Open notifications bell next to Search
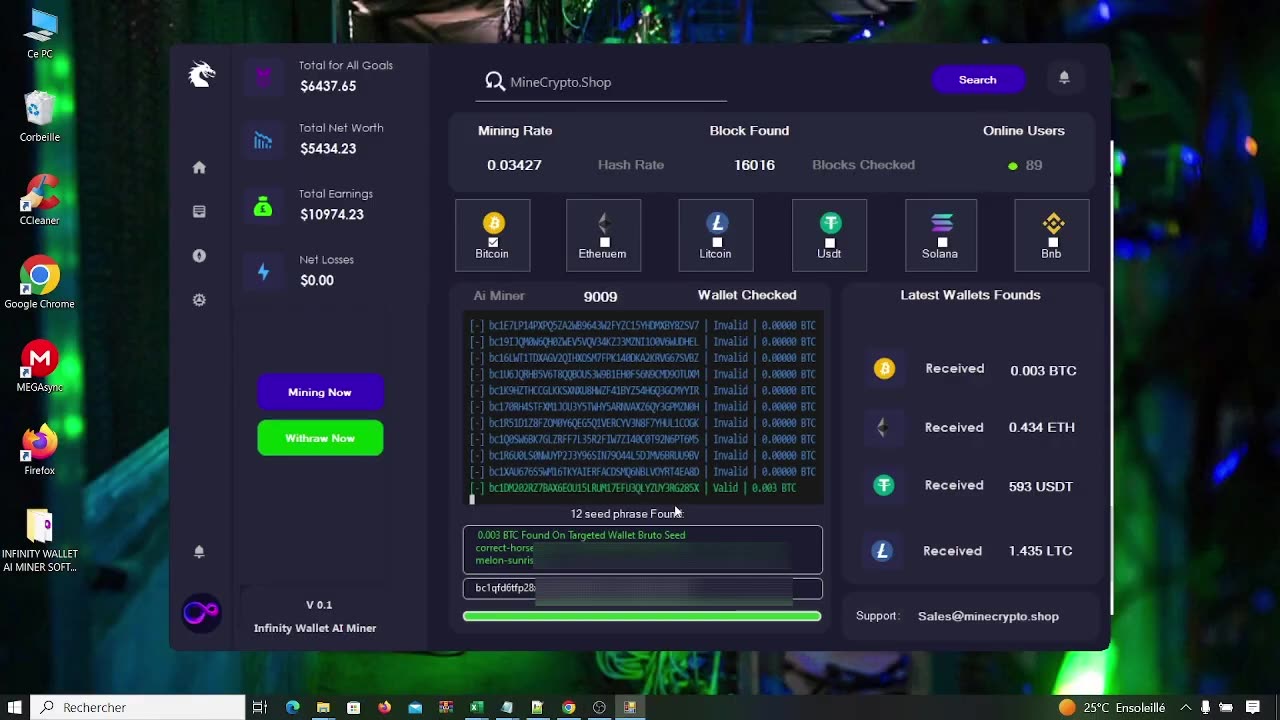 [x=1064, y=78]
